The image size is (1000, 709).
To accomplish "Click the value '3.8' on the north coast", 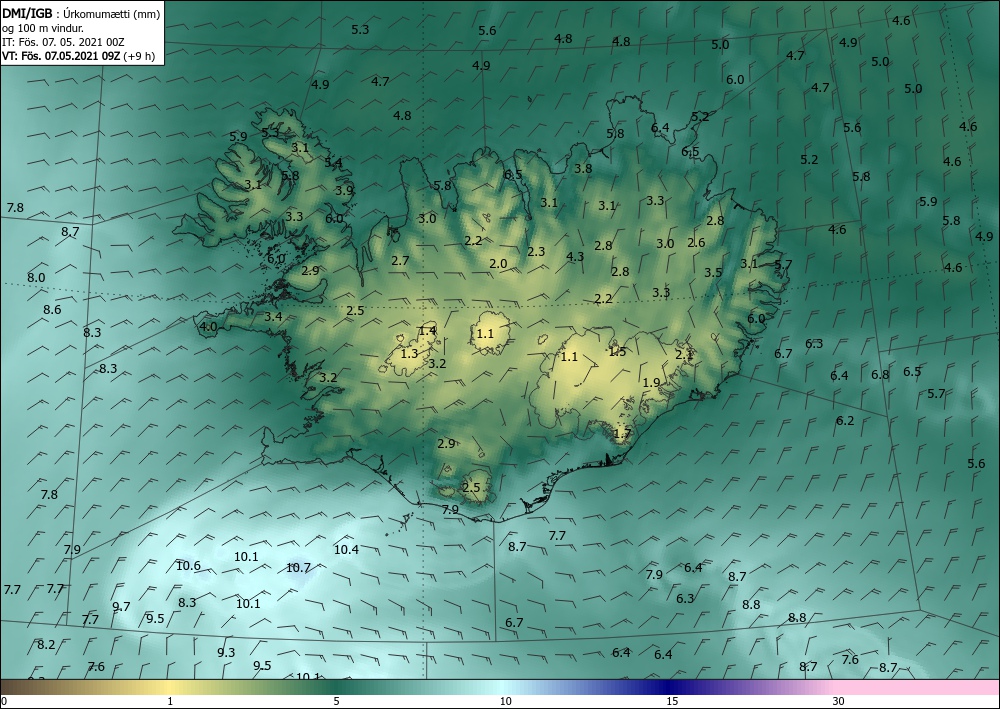I will 583,169.
